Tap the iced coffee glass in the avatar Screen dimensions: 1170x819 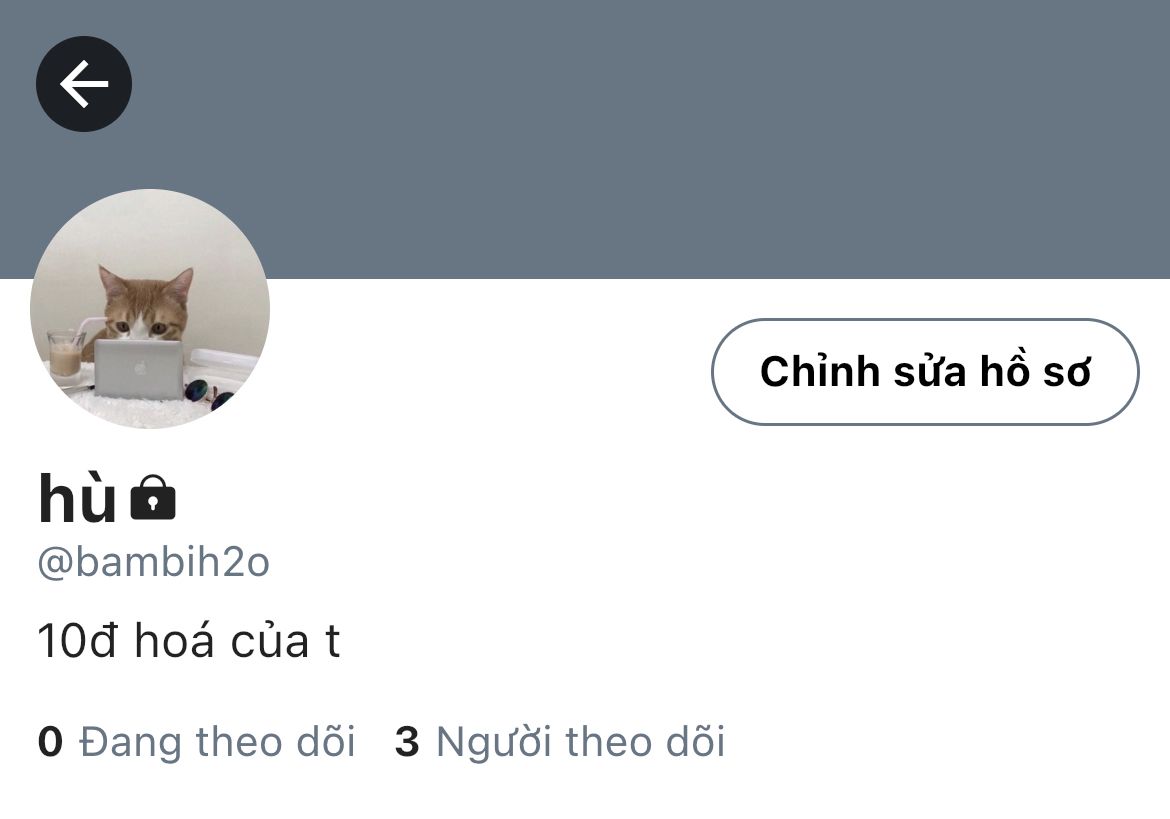(66, 353)
